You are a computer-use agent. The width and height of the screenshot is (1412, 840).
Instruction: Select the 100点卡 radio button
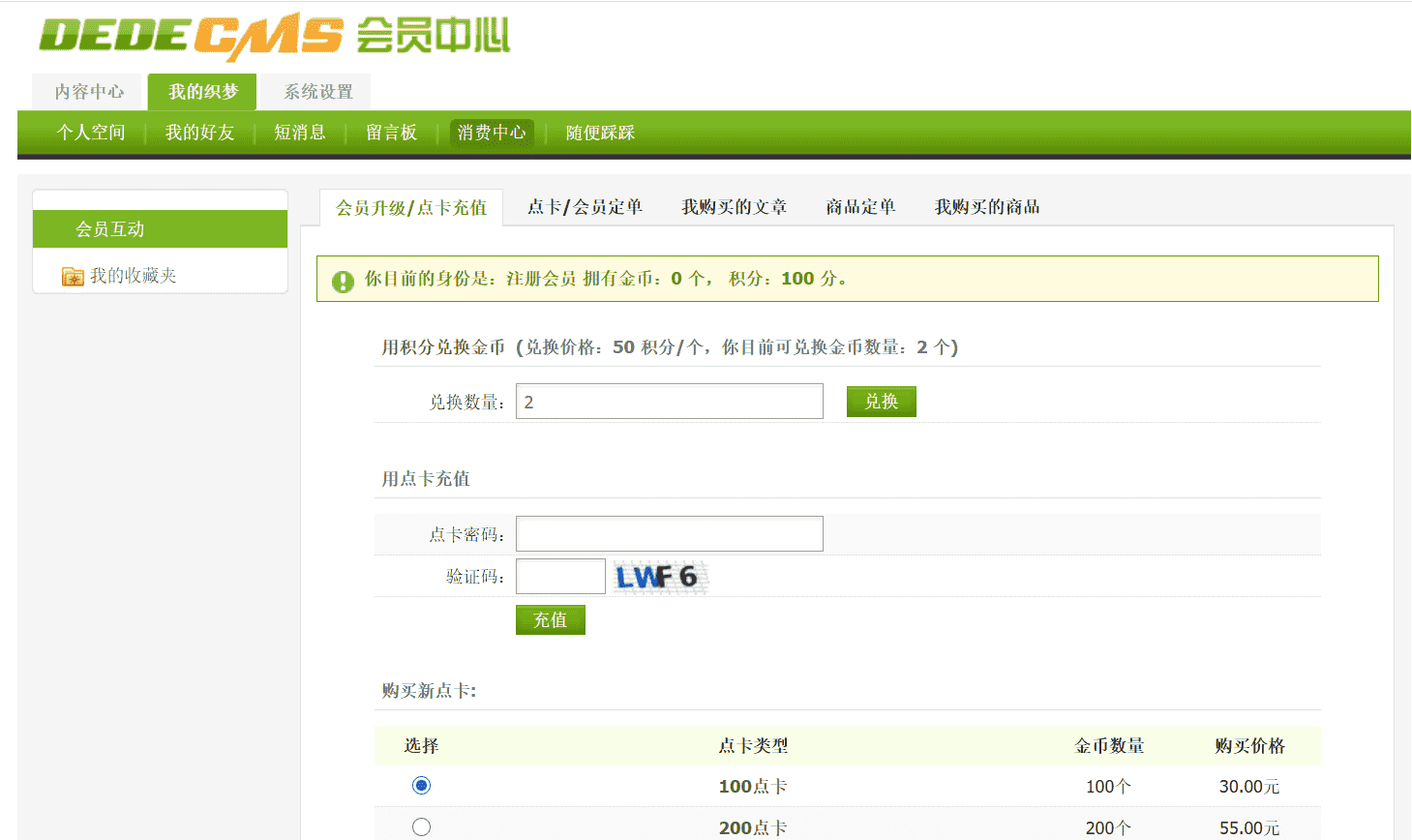tap(421, 786)
